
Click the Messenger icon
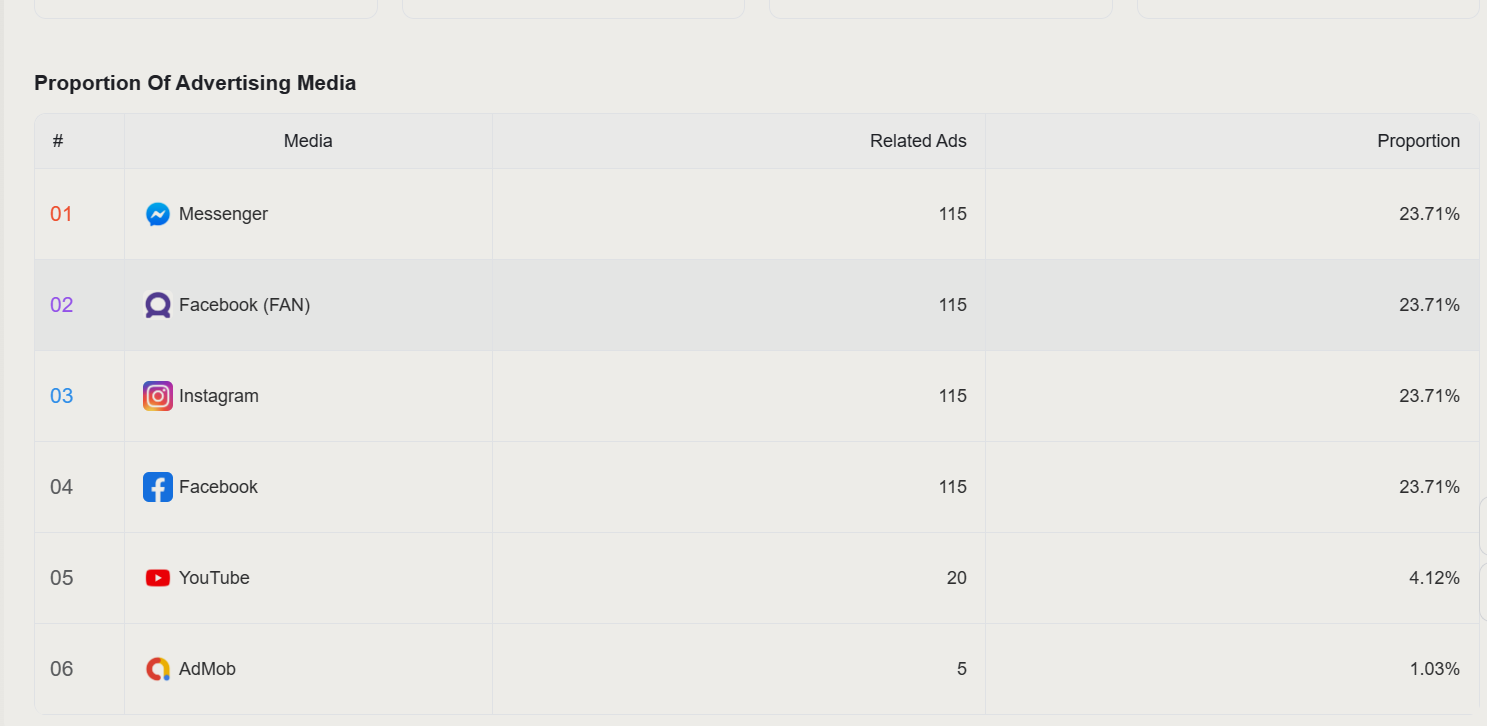(x=158, y=214)
